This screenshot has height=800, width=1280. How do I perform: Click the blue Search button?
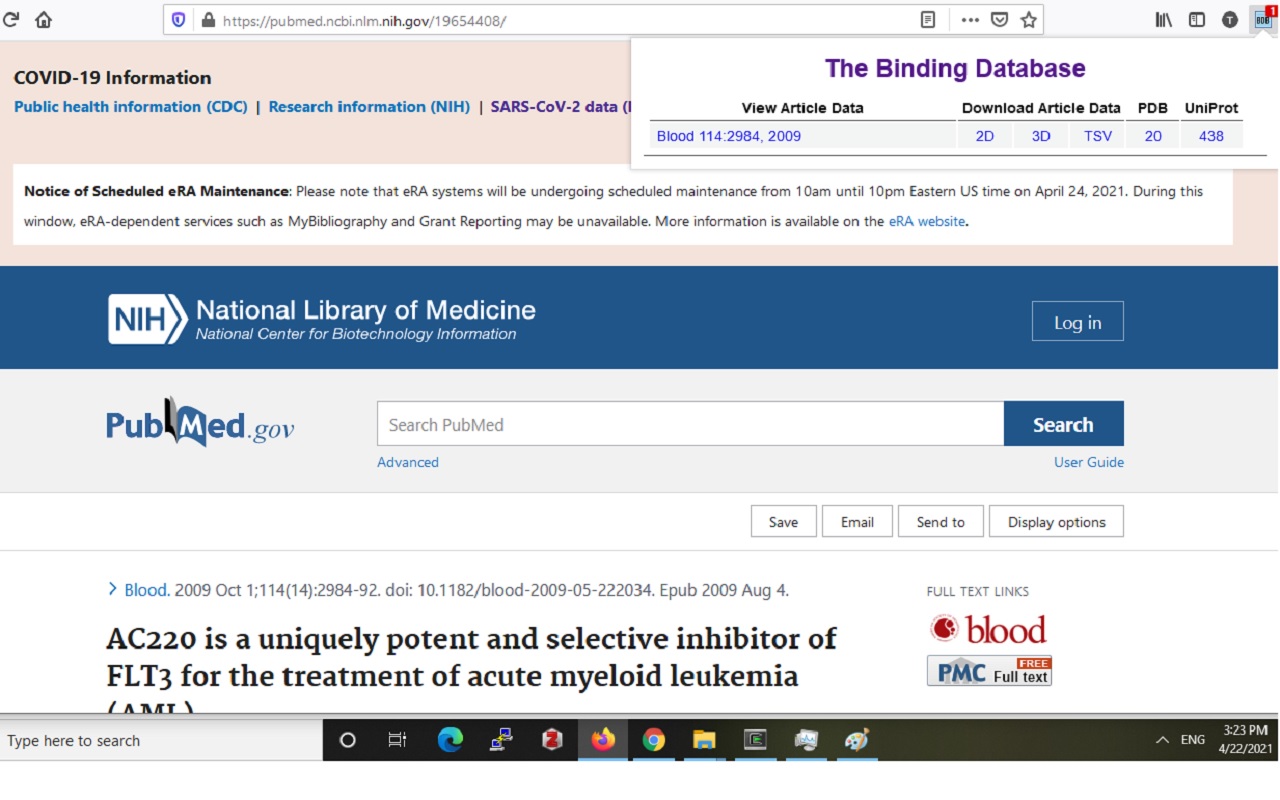1064,424
